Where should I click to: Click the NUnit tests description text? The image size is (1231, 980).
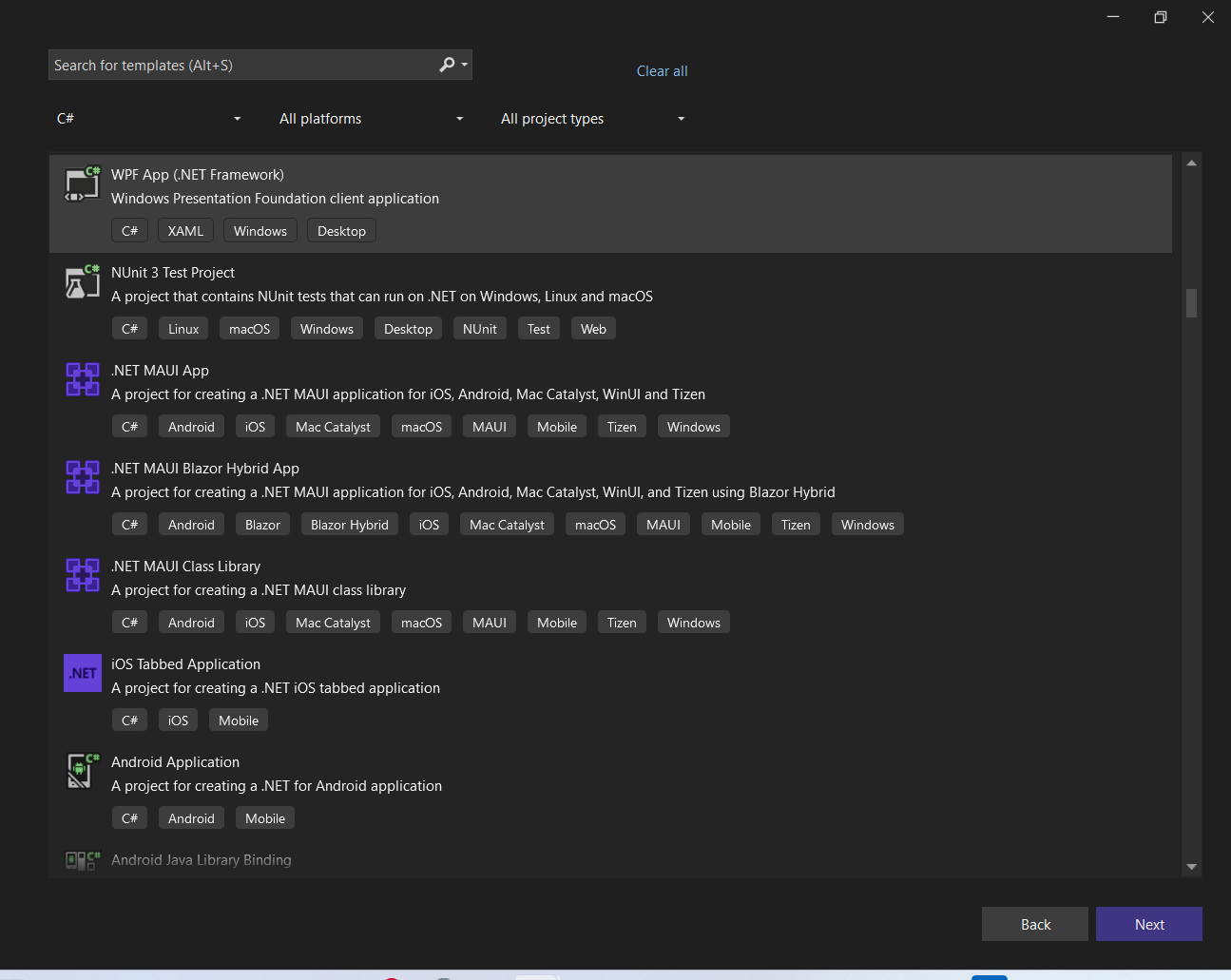click(x=382, y=297)
